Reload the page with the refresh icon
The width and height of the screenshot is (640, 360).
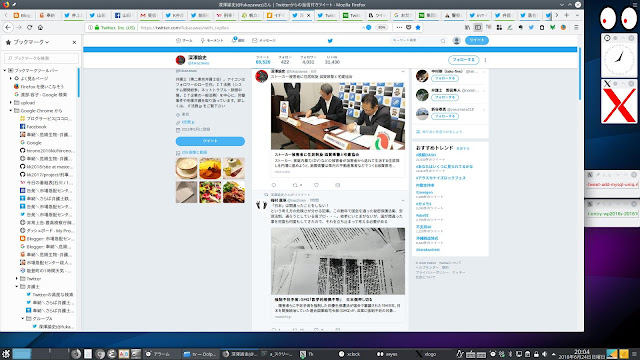pos(29,27)
